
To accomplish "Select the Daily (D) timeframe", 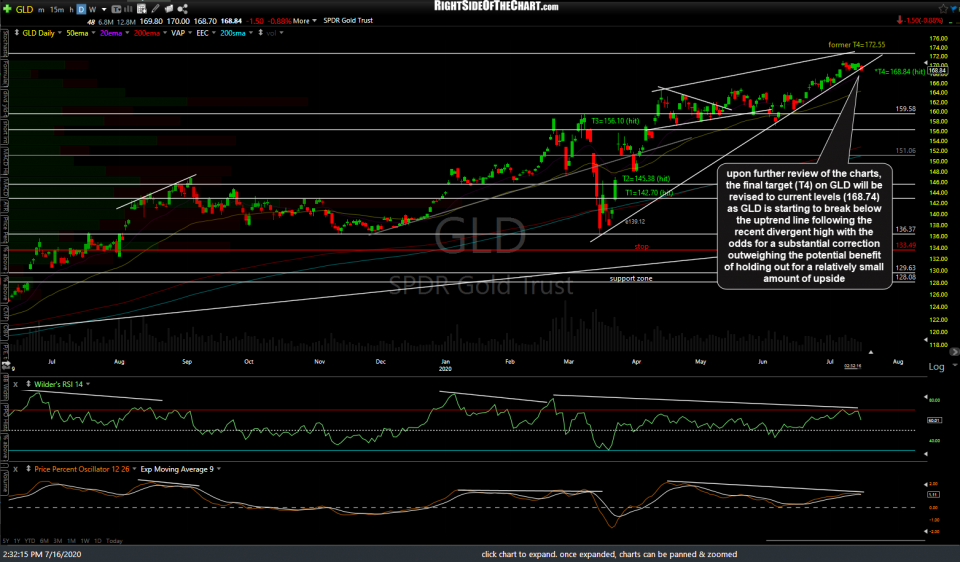I will pos(81,9).
